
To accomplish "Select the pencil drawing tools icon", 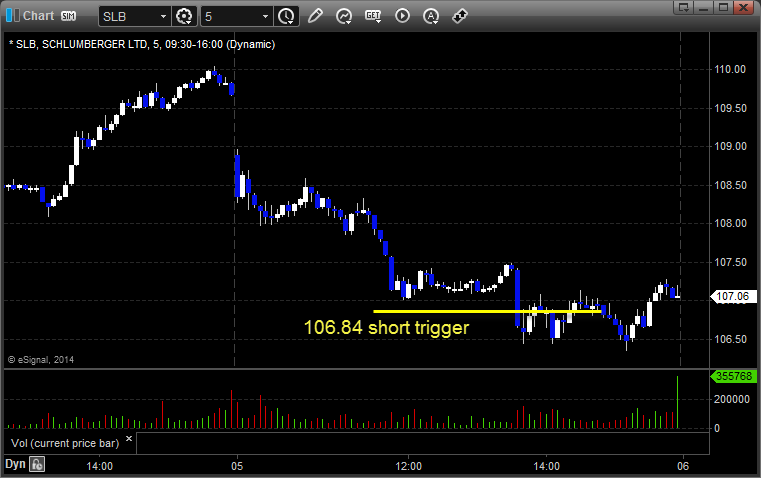I will coord(315,16).
